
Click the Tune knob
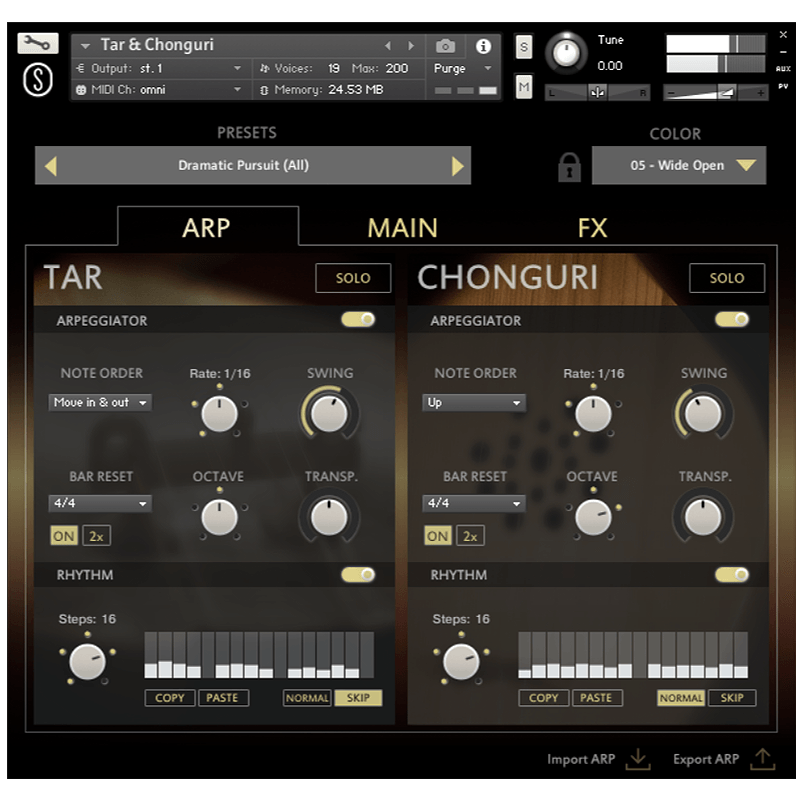tap(566, 53)
